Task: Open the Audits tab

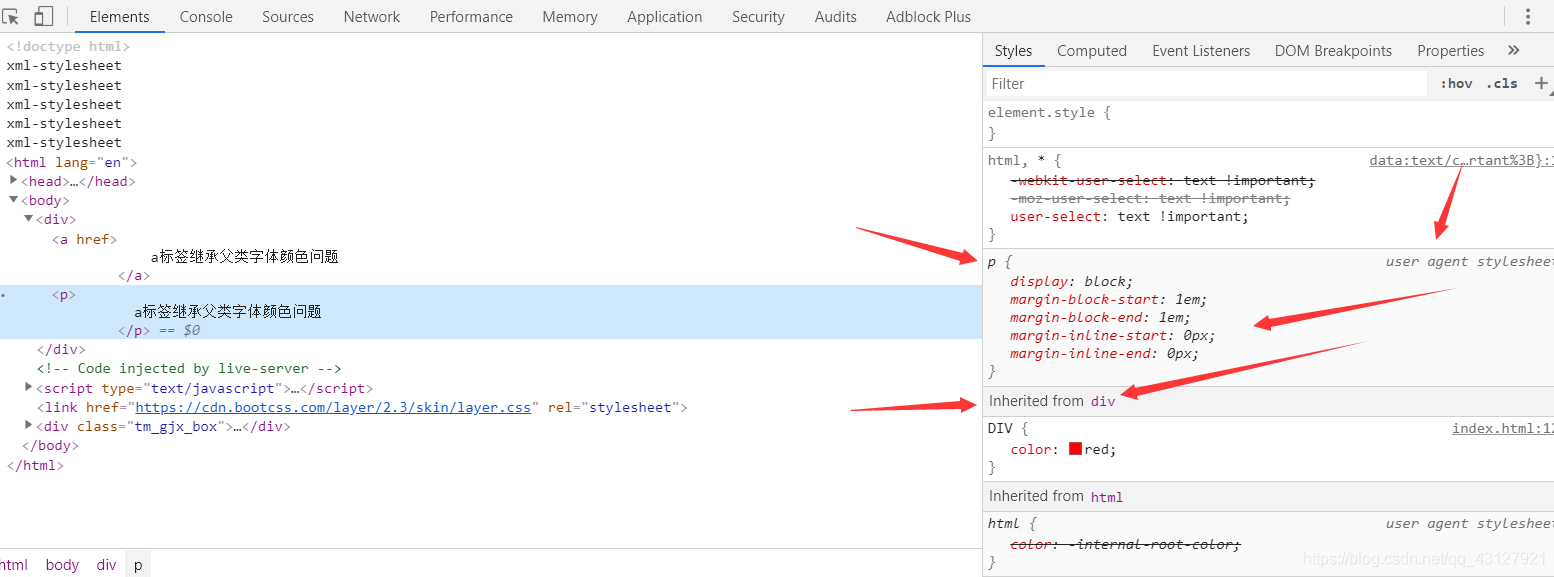Action: (836, 16)
